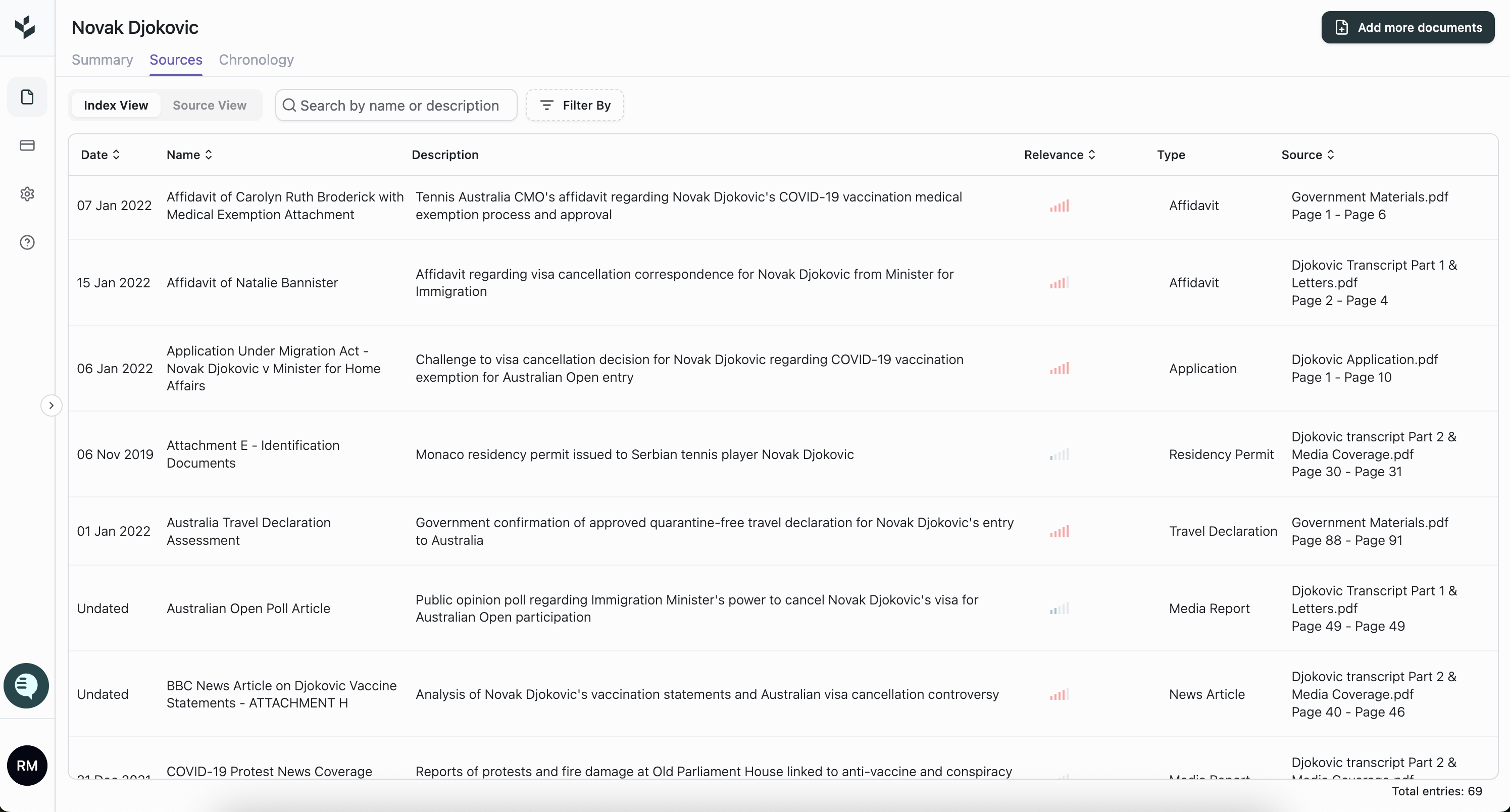
Task: Open the Summary tab
Action: click(x=102, y=60)
